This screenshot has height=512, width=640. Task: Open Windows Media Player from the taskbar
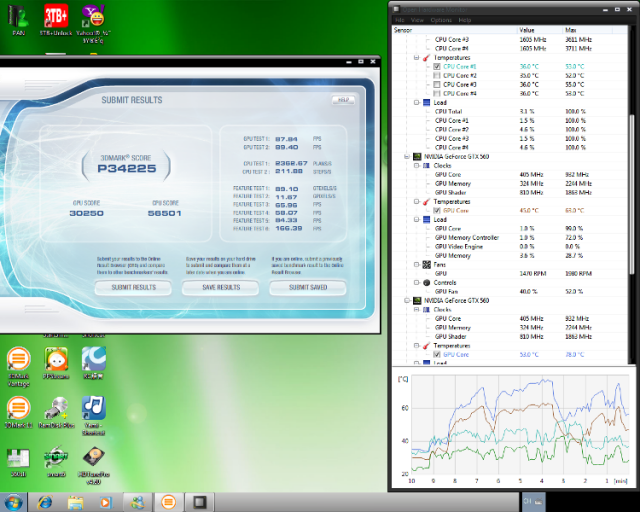click(x=106, y=502)
